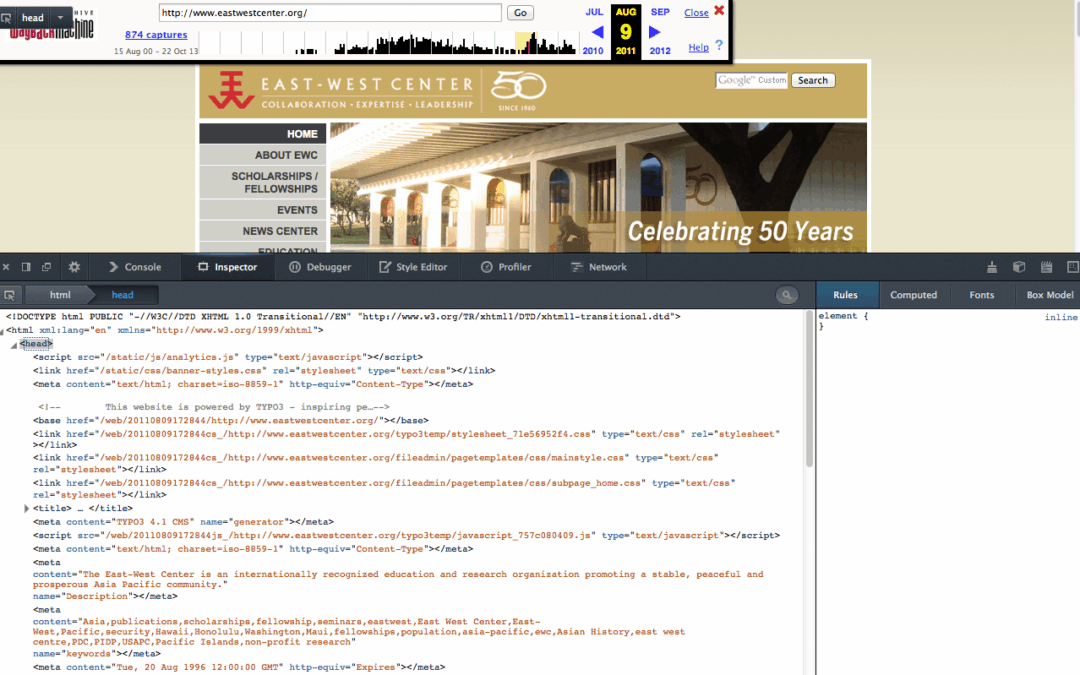Switch to the Box Model sidebar tab
1080x675 pixels.
coord(1049,295)
